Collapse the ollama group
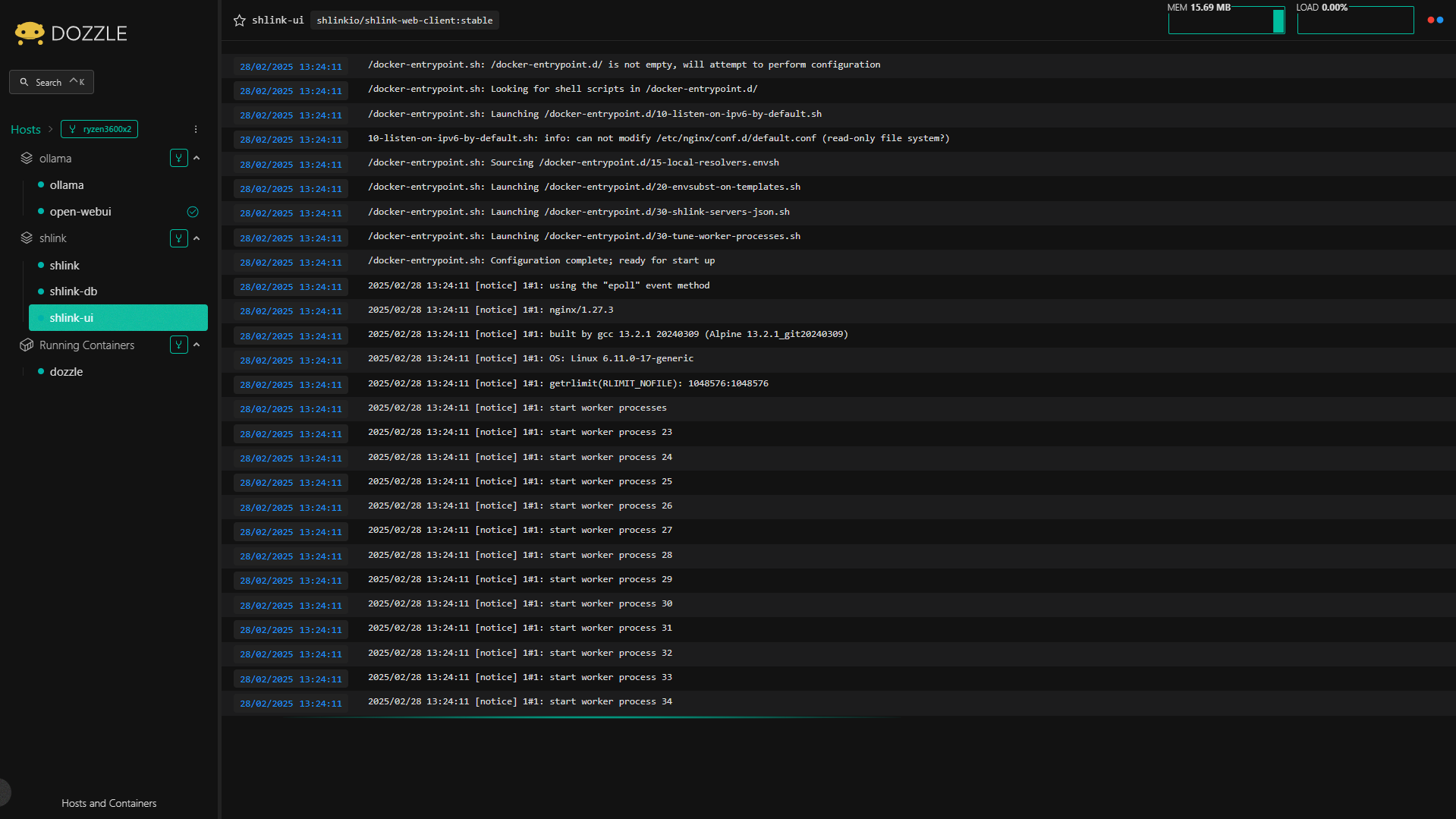 click(x=197, y=158)
